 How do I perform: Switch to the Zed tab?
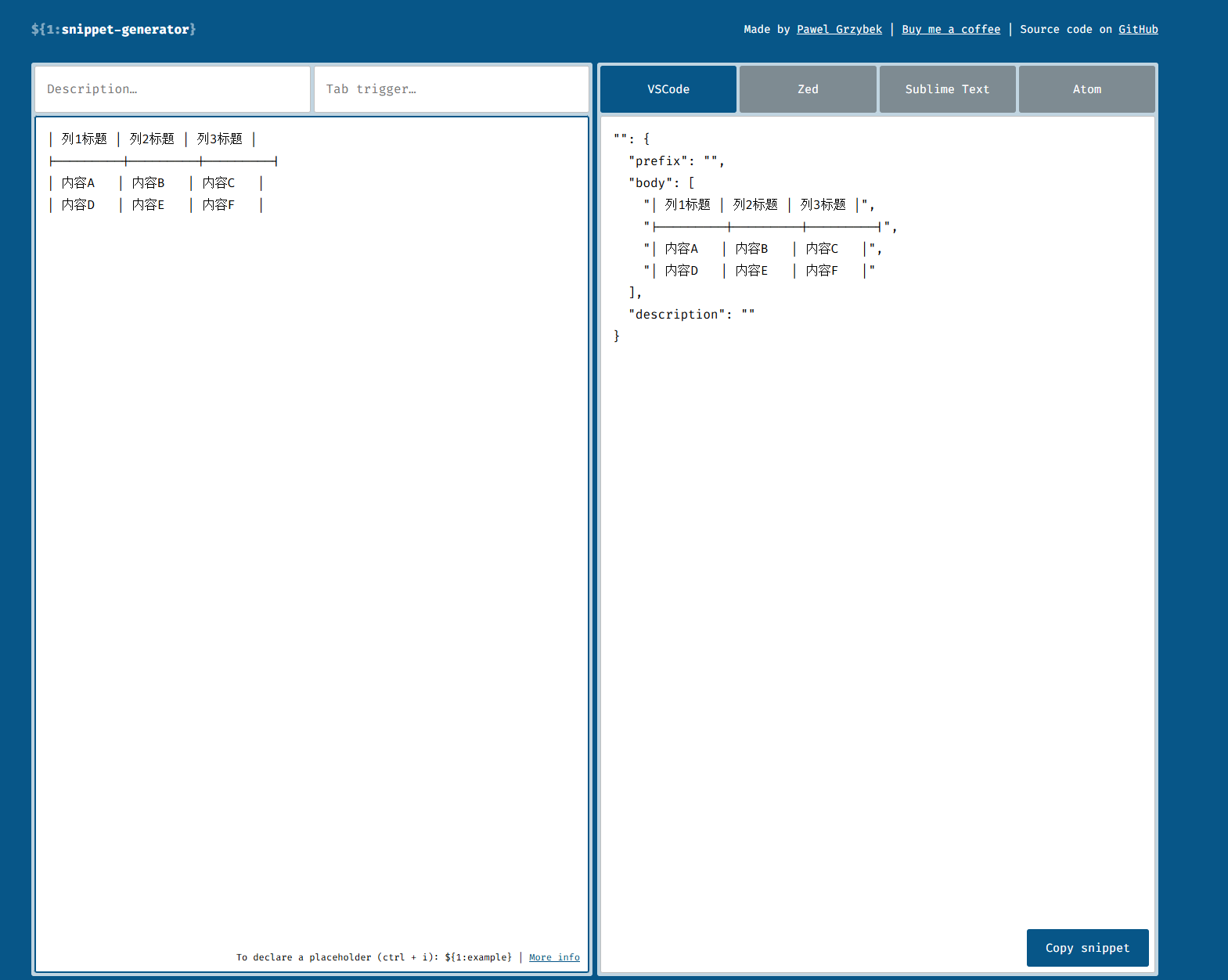(808, 89)
